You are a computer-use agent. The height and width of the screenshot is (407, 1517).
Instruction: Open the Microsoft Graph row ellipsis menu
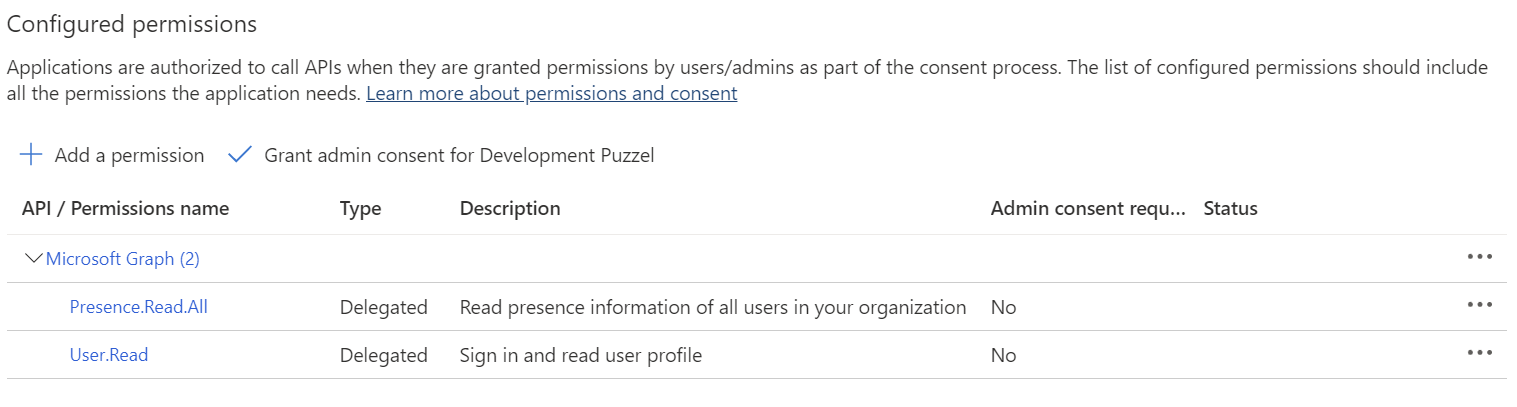[1479, 257]
